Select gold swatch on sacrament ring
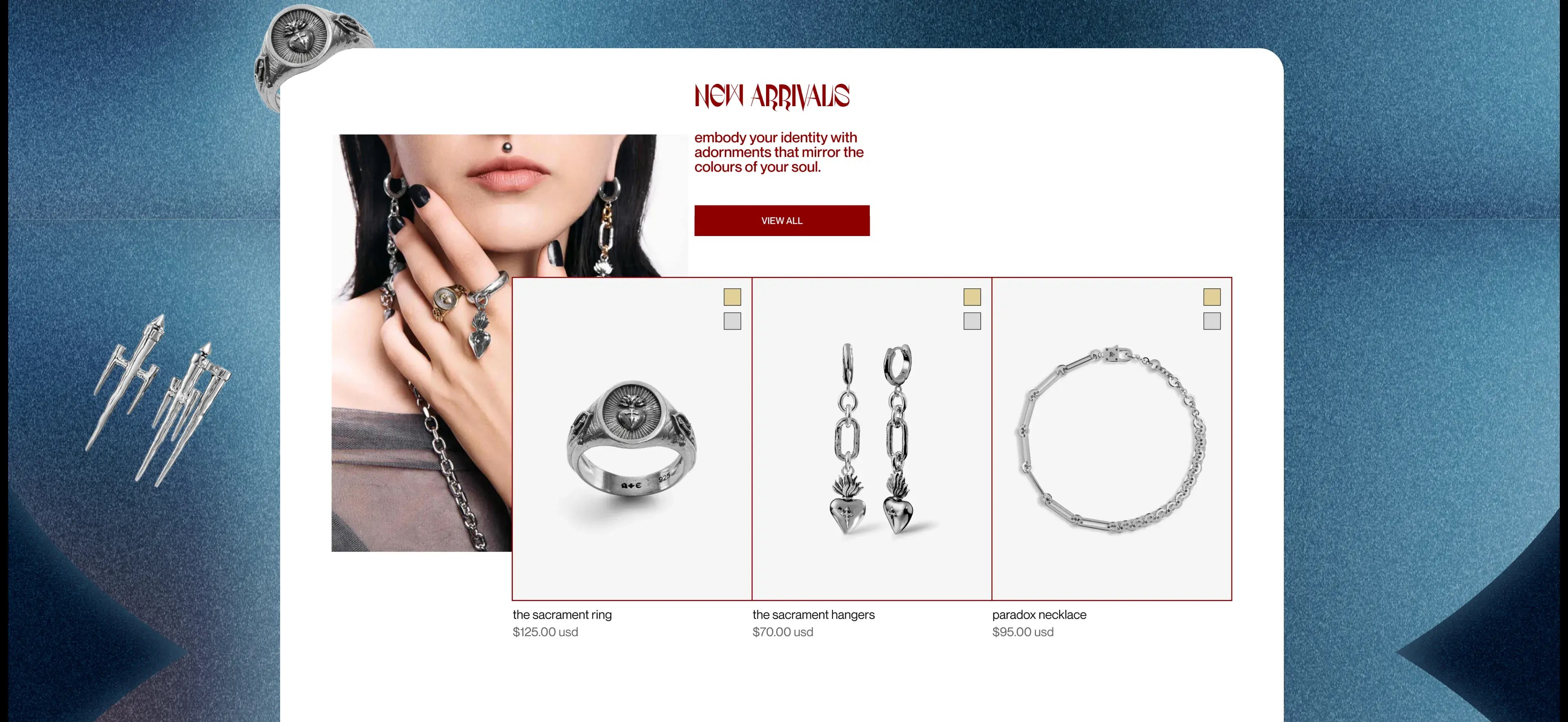The width and height of the screenshot is (1568, 722). click(732, 297)
